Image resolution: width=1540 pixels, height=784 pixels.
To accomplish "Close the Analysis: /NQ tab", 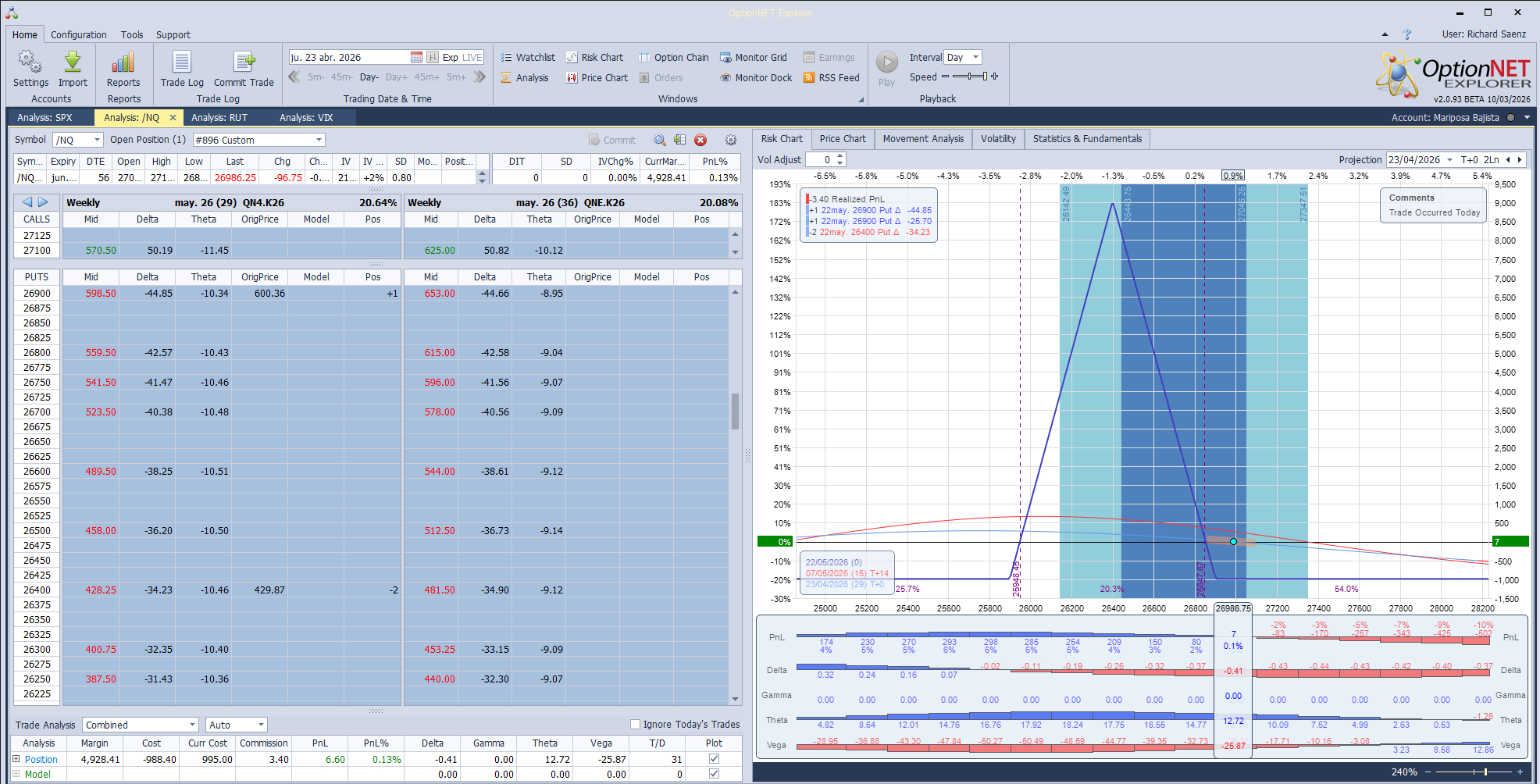I will (173, 118).
